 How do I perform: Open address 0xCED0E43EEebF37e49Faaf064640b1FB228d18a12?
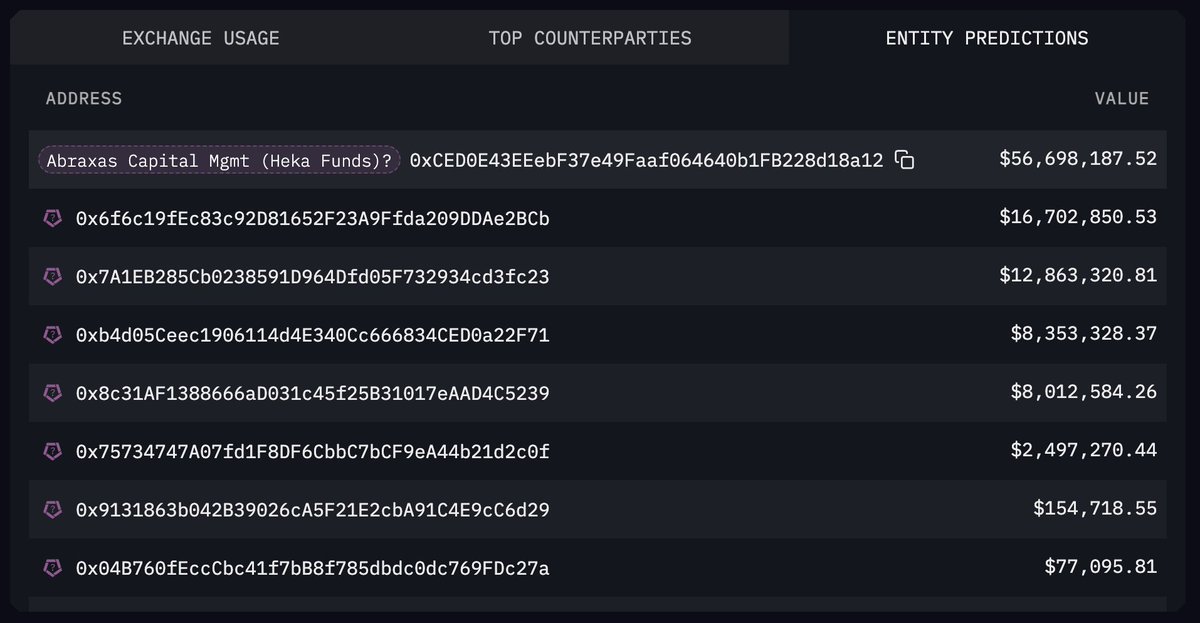pos(646,160)
